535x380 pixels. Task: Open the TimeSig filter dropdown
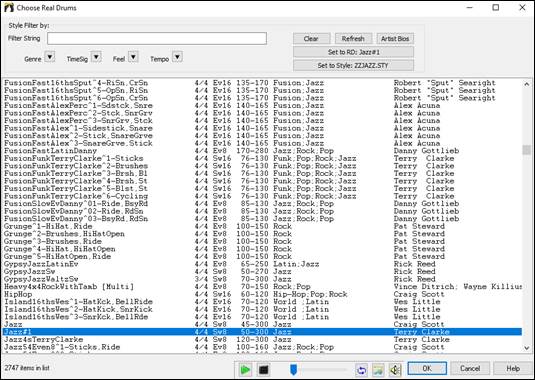[97, 57]
